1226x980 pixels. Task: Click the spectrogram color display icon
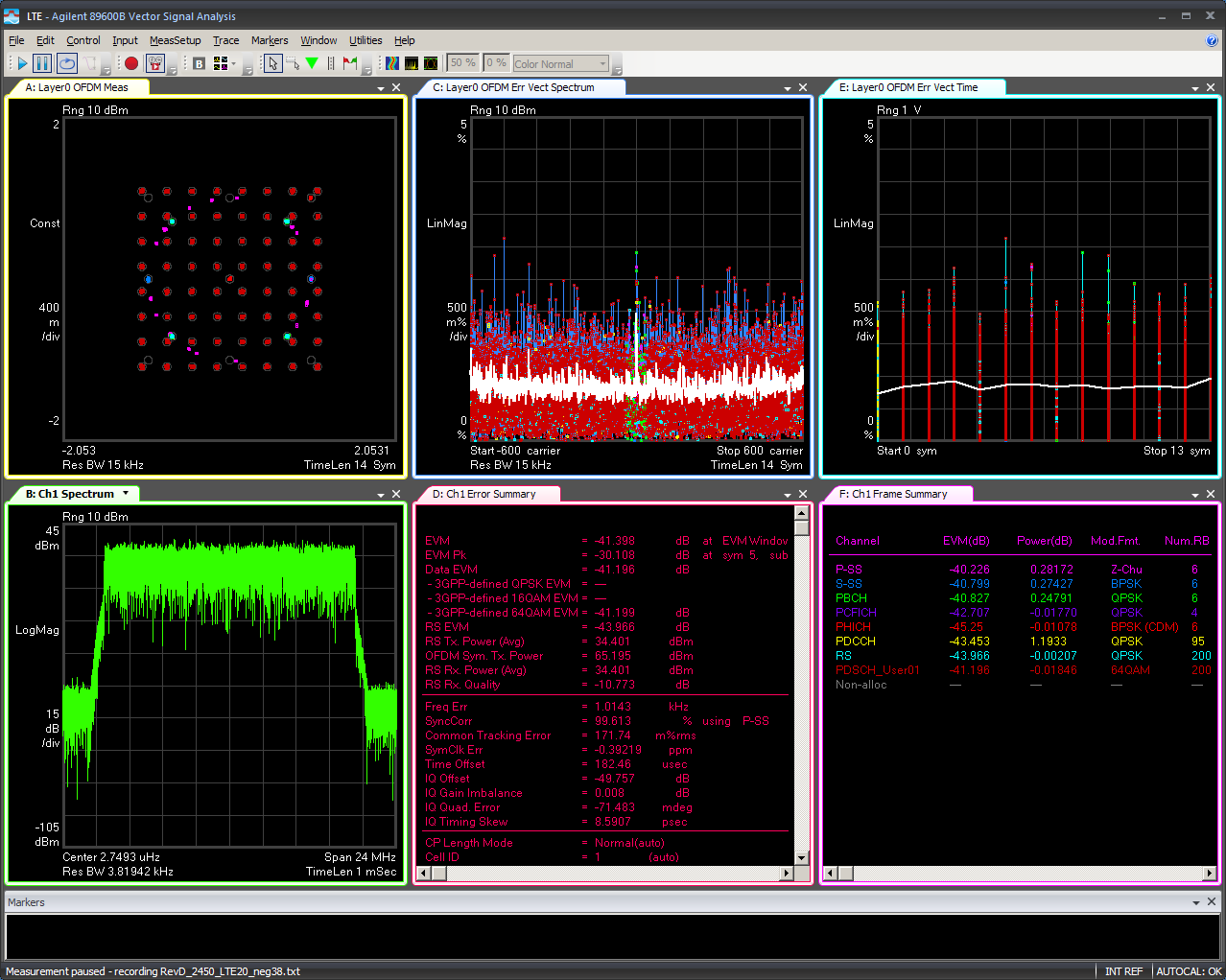[392, 63]
